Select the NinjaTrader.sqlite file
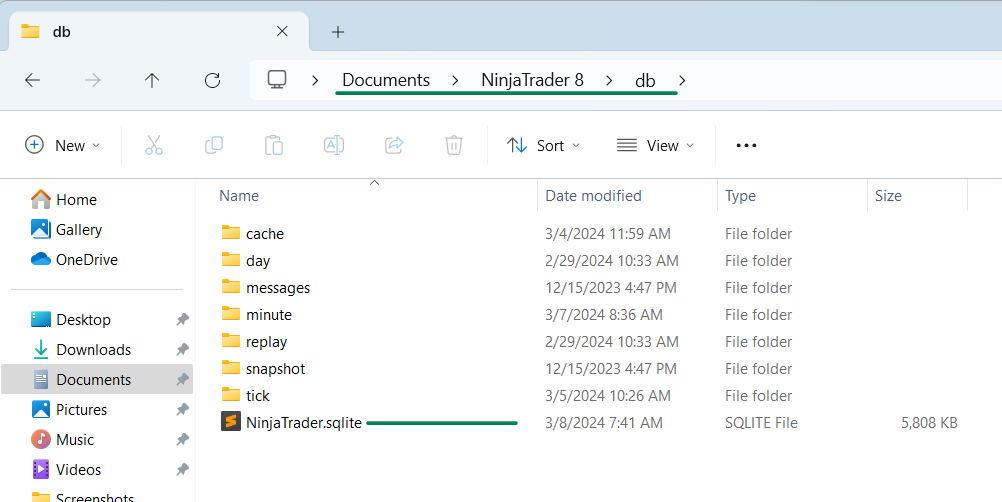The width and height of the screenshot is (1002, 502). coord(304,423)
